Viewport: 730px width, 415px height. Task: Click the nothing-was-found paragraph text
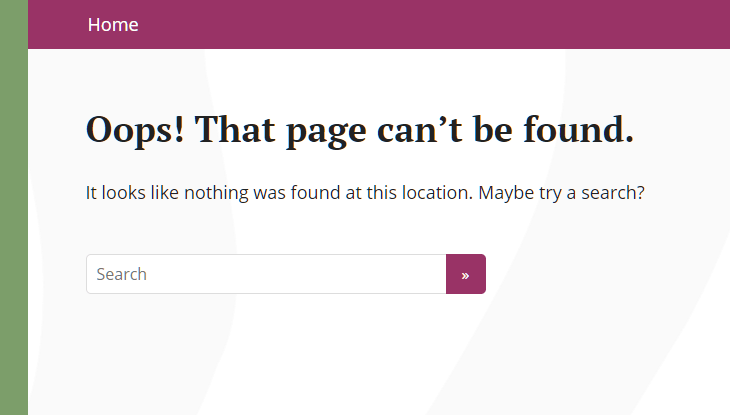coord(365,193)
